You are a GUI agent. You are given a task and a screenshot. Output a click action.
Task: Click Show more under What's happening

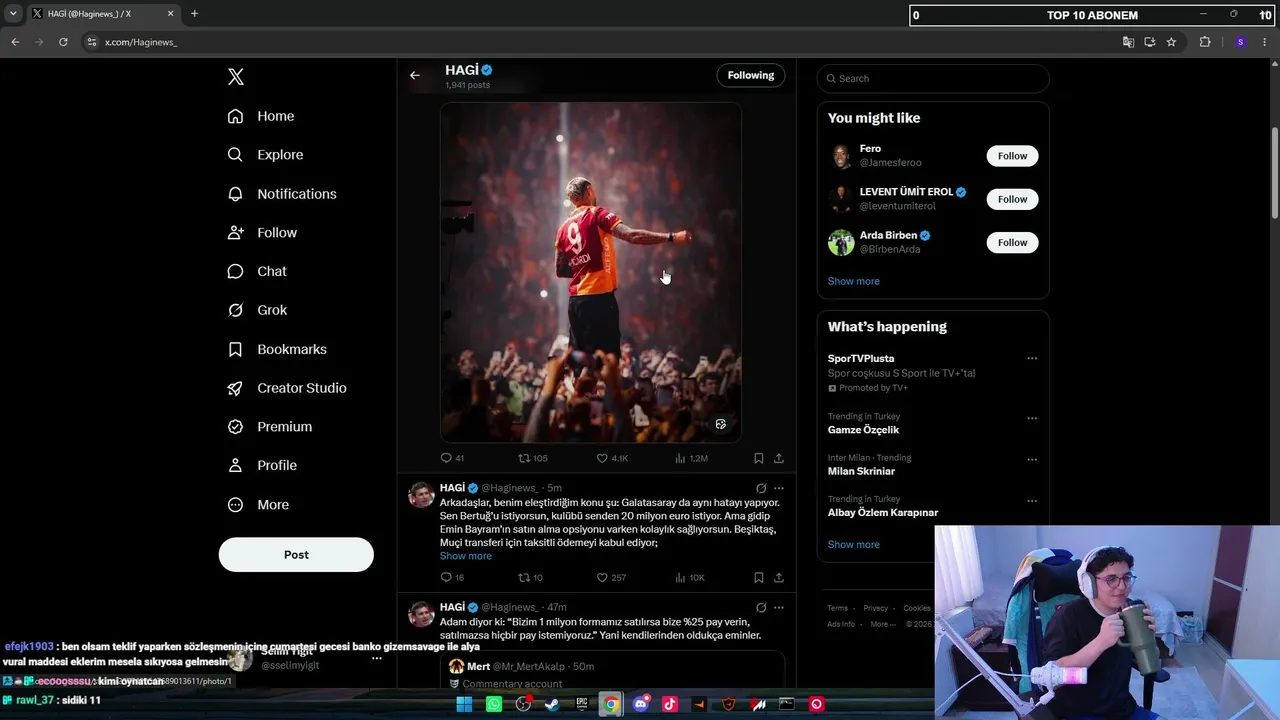click(x=854, y=545)
